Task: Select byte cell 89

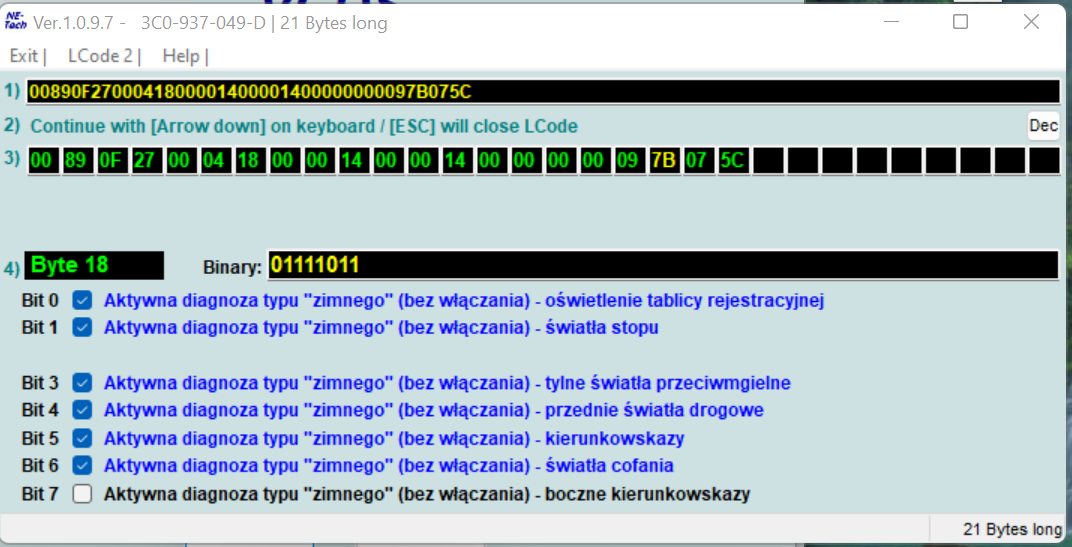Action: click(78, 161)
